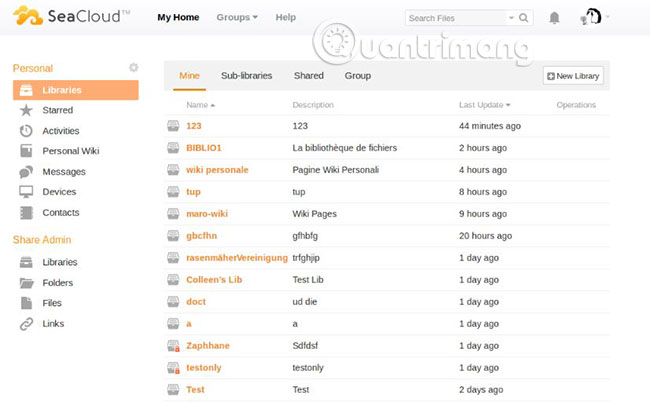Click description 'La bibliothèque de fichiers'
The height and width of the screenshot is (402, 650).
[x=344, y=148]
